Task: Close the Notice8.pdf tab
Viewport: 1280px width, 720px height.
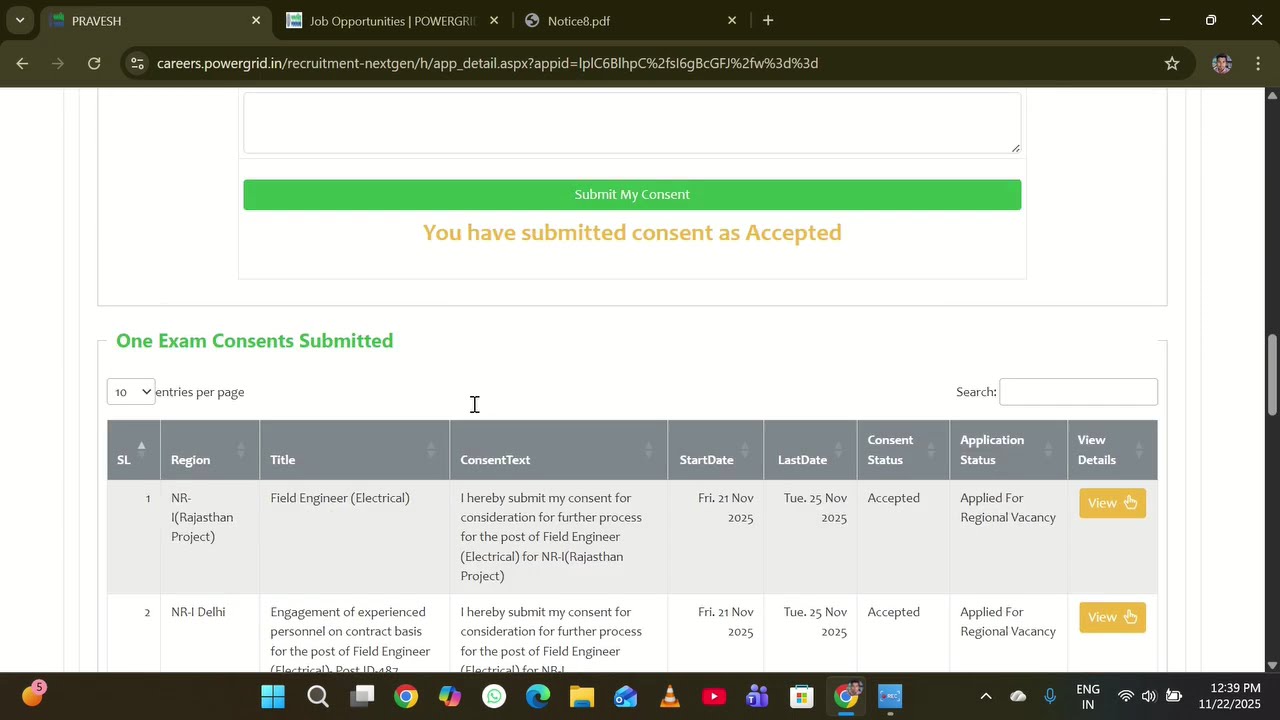Action: 732,20
